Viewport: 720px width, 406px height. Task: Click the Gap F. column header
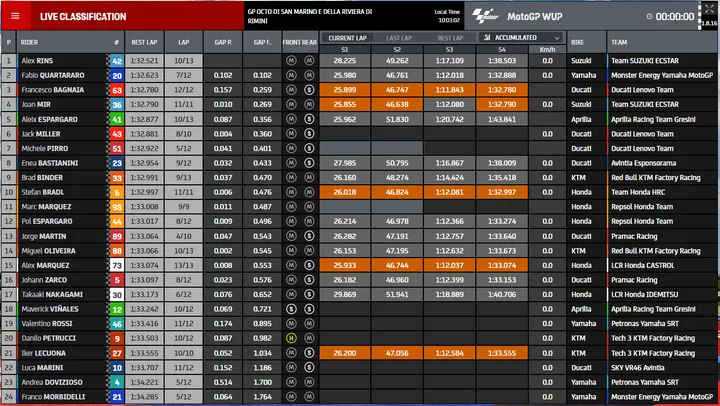click(x=262, y=42)
